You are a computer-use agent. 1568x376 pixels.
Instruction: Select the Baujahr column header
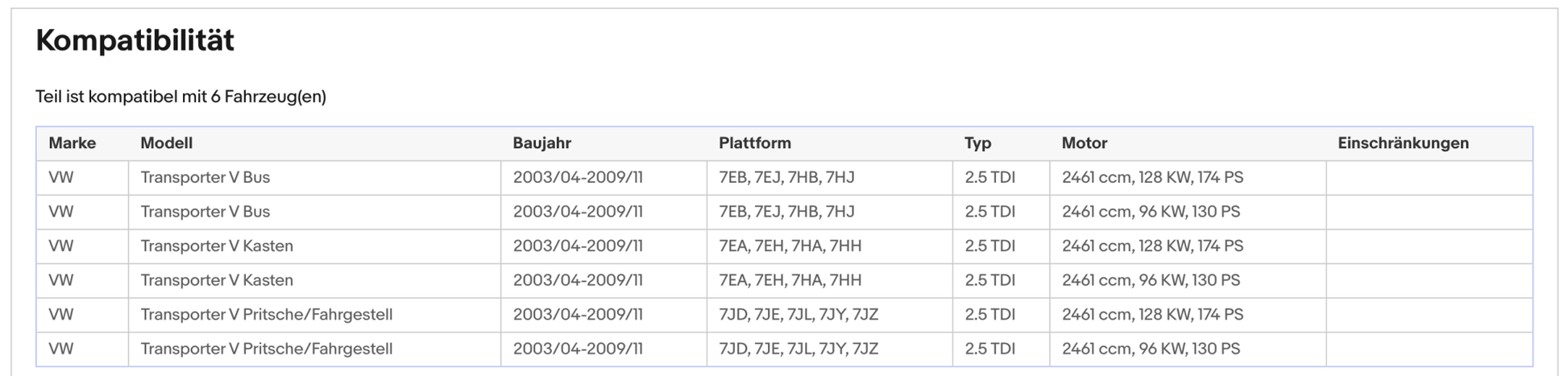(x=541, y=143)
